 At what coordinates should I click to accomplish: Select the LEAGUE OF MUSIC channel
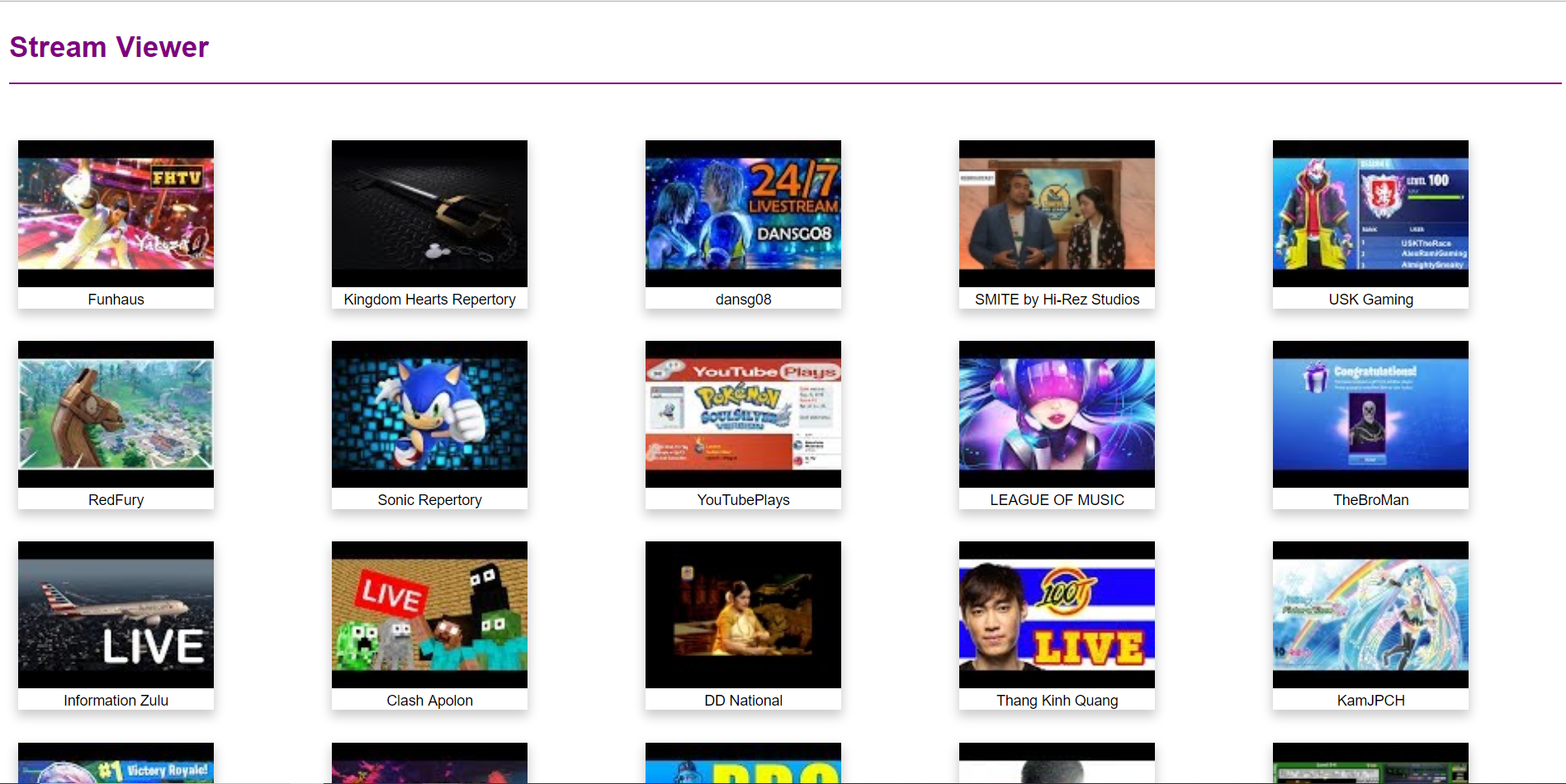tap(1057, 499)
